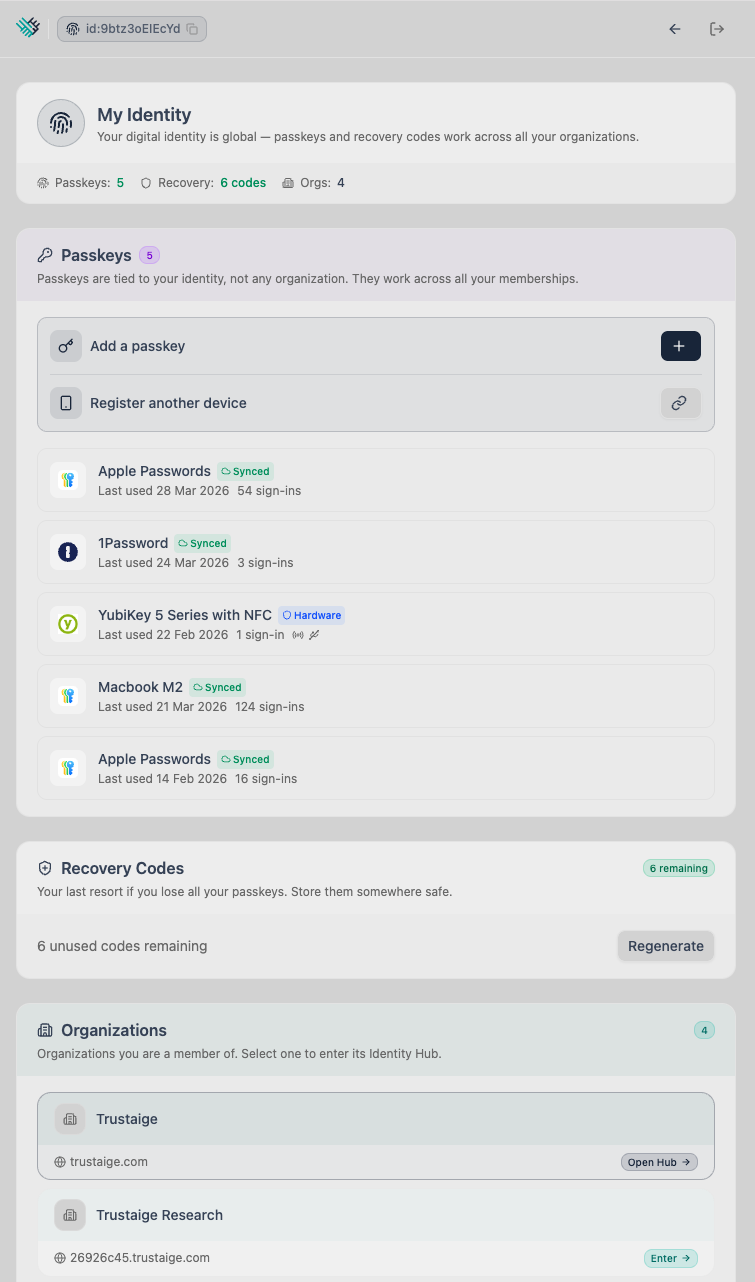
Task: Click the 6 codes recovery link in the summary bar
Action: tap(243, 183)
